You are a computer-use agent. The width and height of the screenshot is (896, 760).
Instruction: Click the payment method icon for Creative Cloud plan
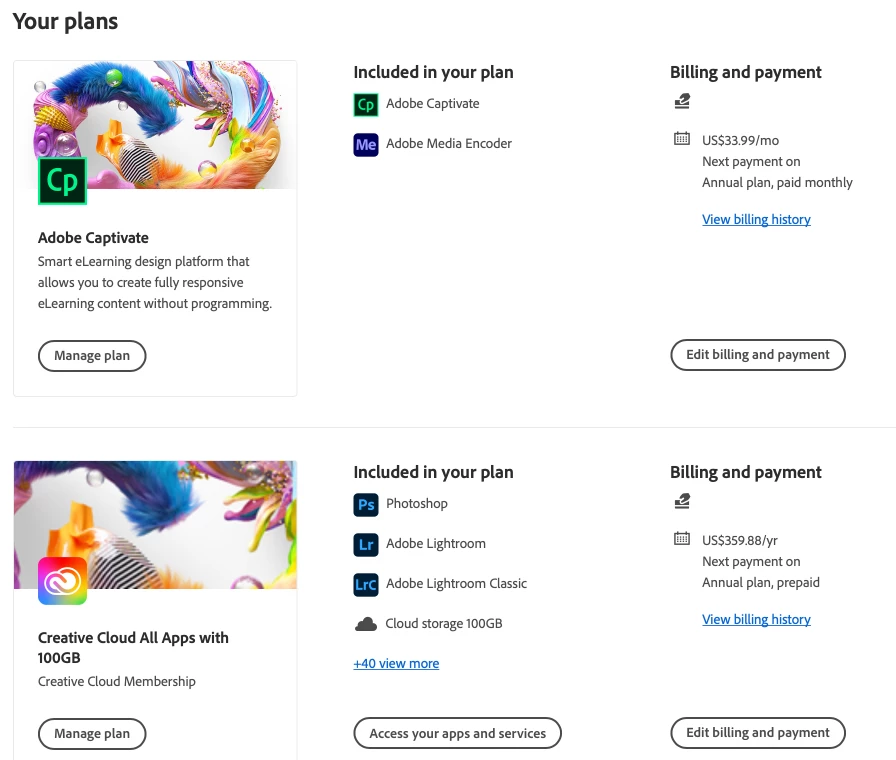click(x=682, y=501)
